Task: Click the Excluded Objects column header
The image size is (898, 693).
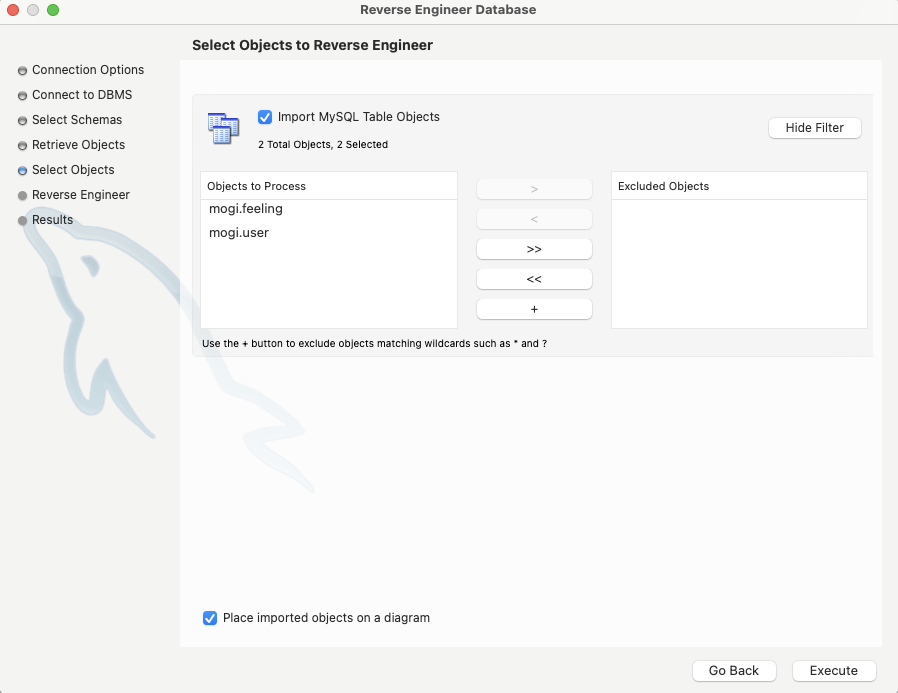Action: tap(739, 186)
